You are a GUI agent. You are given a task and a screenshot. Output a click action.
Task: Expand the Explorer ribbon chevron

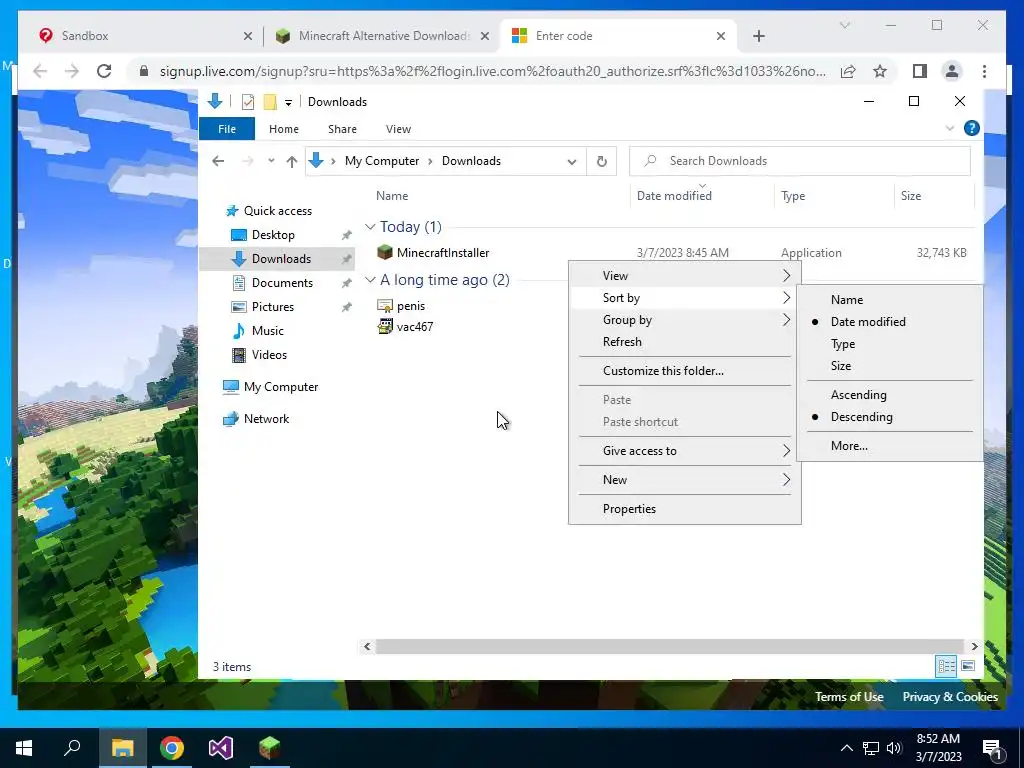(949, 129)
